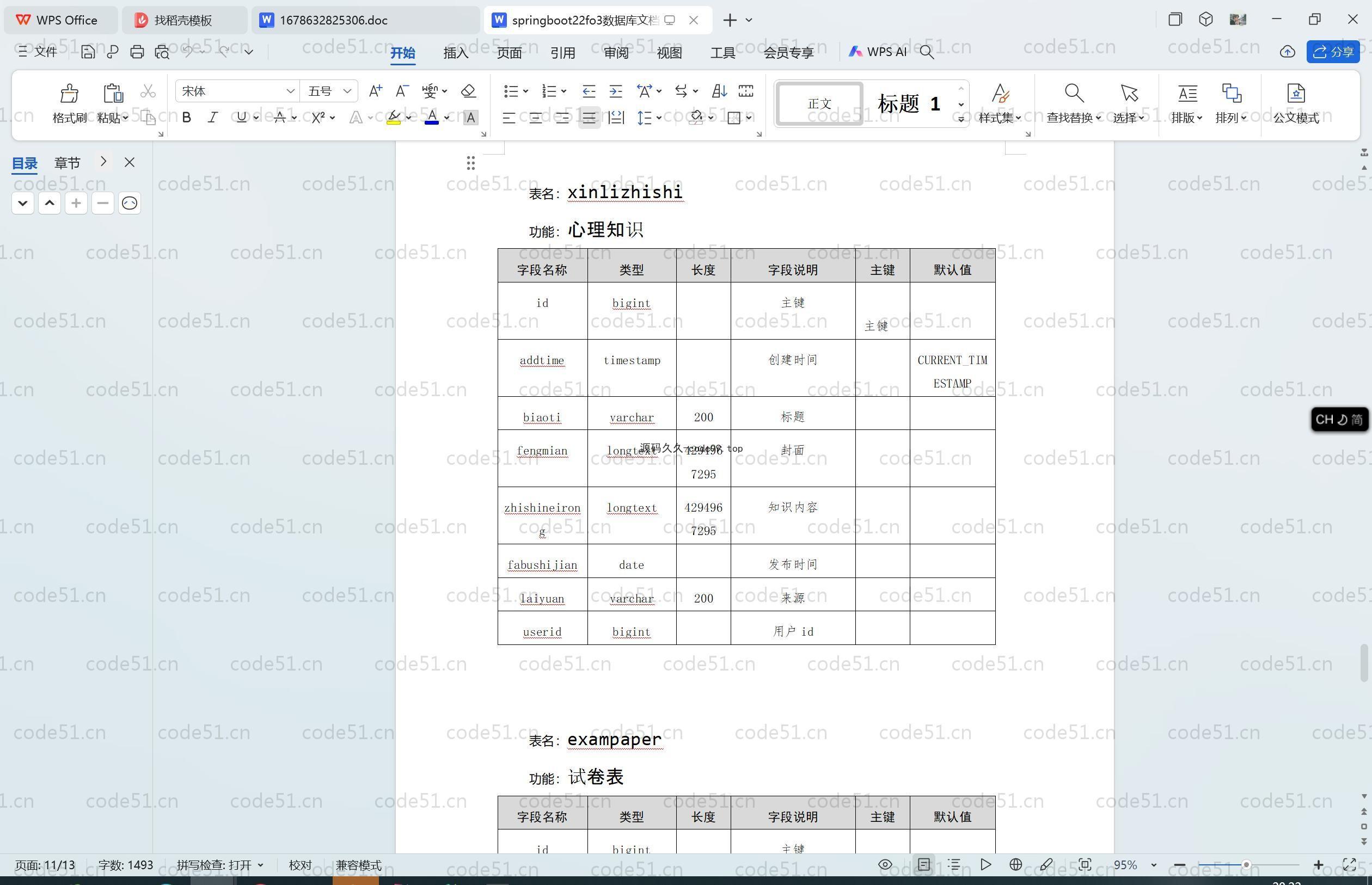The height and width of the screenshot is (885, 1372).
Task: Open the font size dropdown 五号
Action: click(347, 91)
